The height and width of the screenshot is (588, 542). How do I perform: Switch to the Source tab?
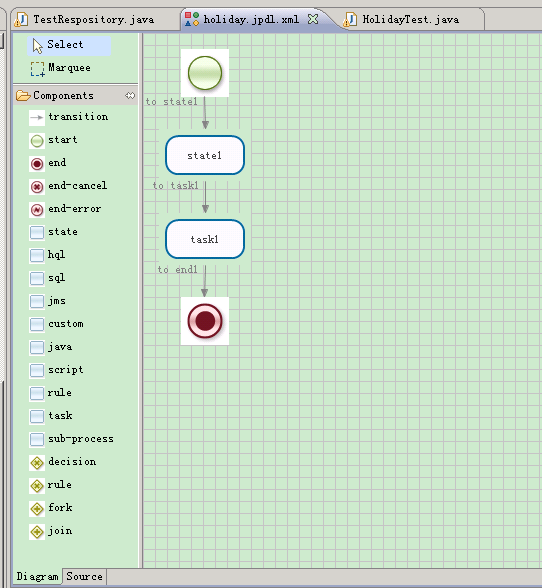click(x=84, y=576)
